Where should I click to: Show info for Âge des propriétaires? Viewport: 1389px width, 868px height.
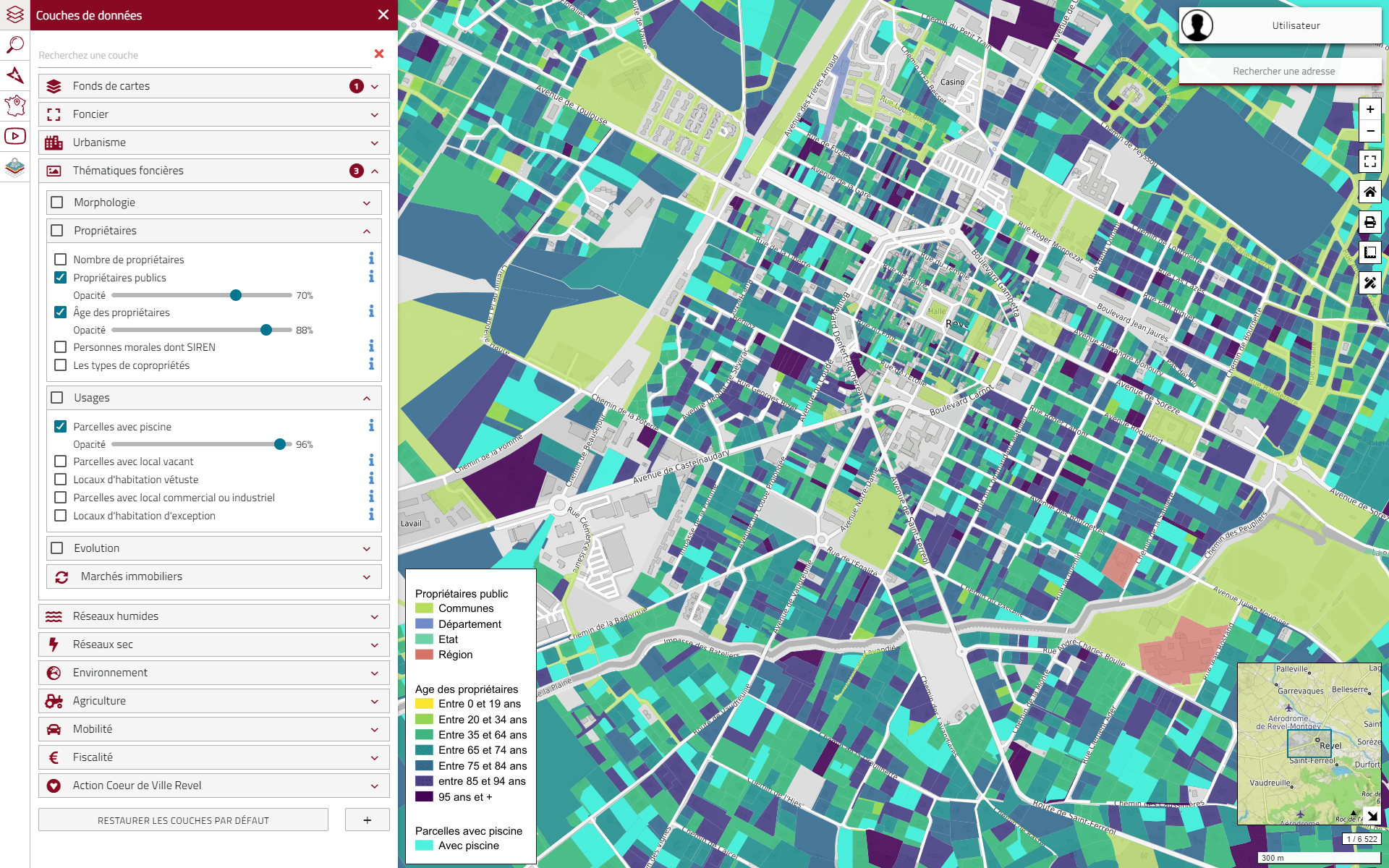[x=371, y=312]
